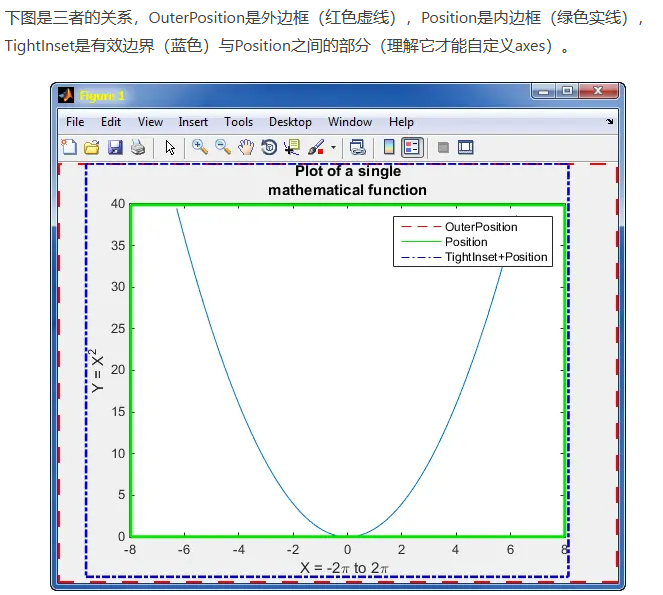The height and width of the screenshot is (595, 663).
Task: Click the Link Plot icon
Action: pos(358,147)
